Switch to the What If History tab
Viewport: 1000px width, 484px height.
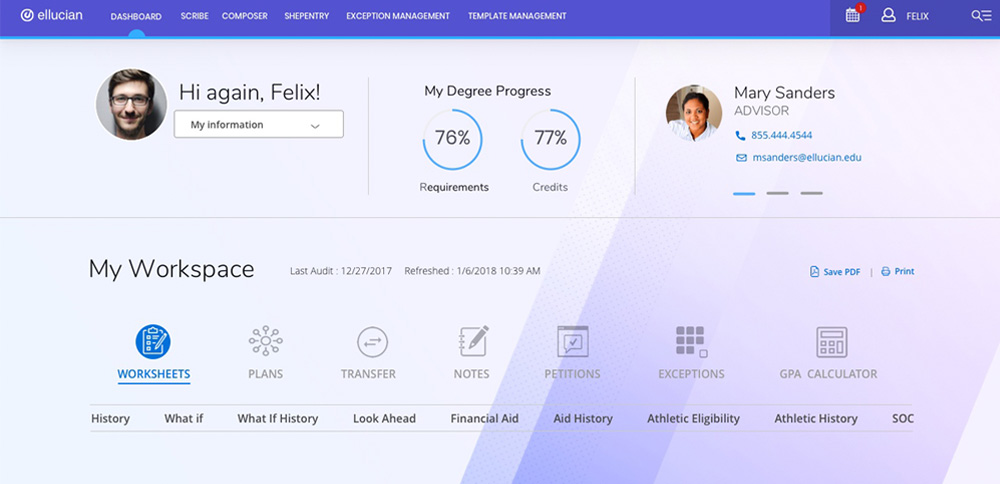pyautogui.click(x=277, y=418)
